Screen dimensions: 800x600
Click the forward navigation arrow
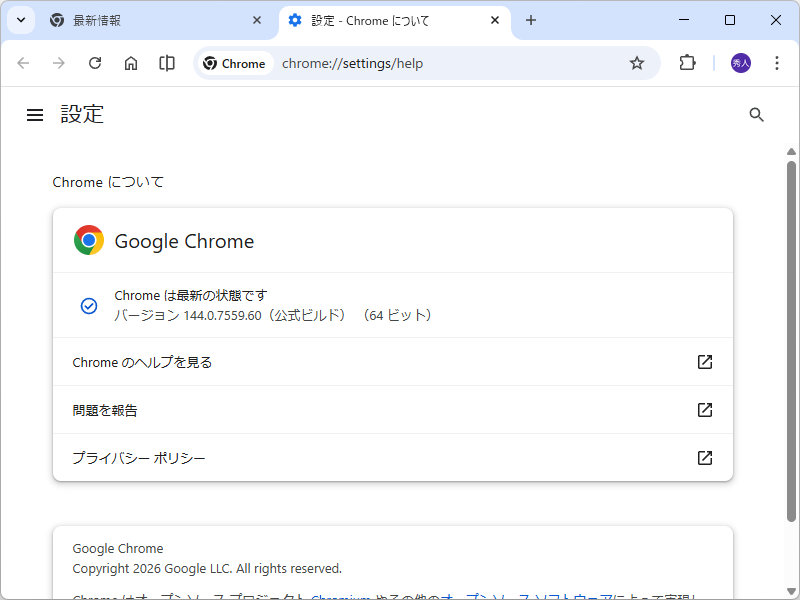pos(59,62)
